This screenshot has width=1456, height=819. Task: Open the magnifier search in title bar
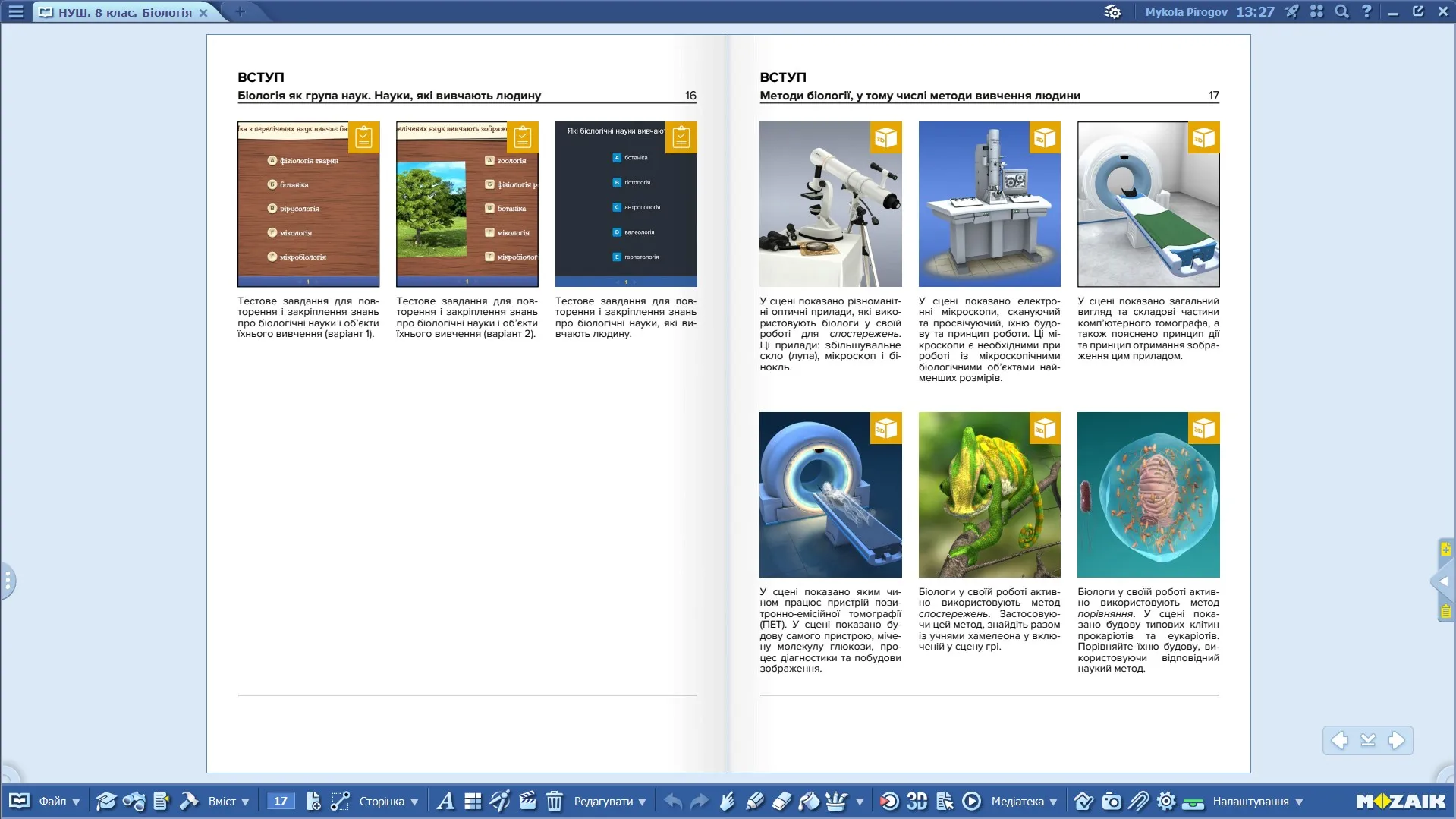[x=1341, y=11]
